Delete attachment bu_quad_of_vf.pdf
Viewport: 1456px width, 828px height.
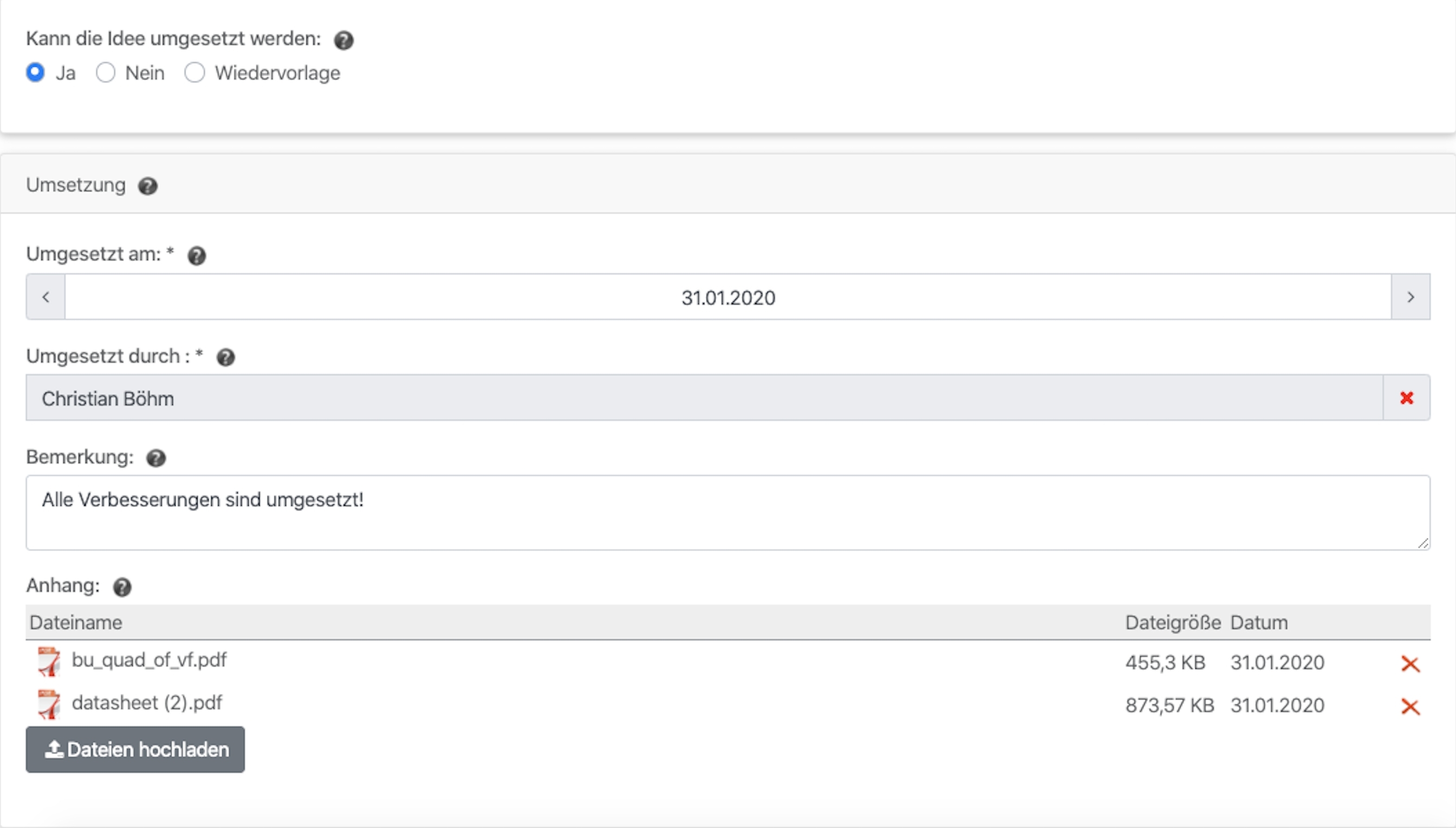point(1410,664)
